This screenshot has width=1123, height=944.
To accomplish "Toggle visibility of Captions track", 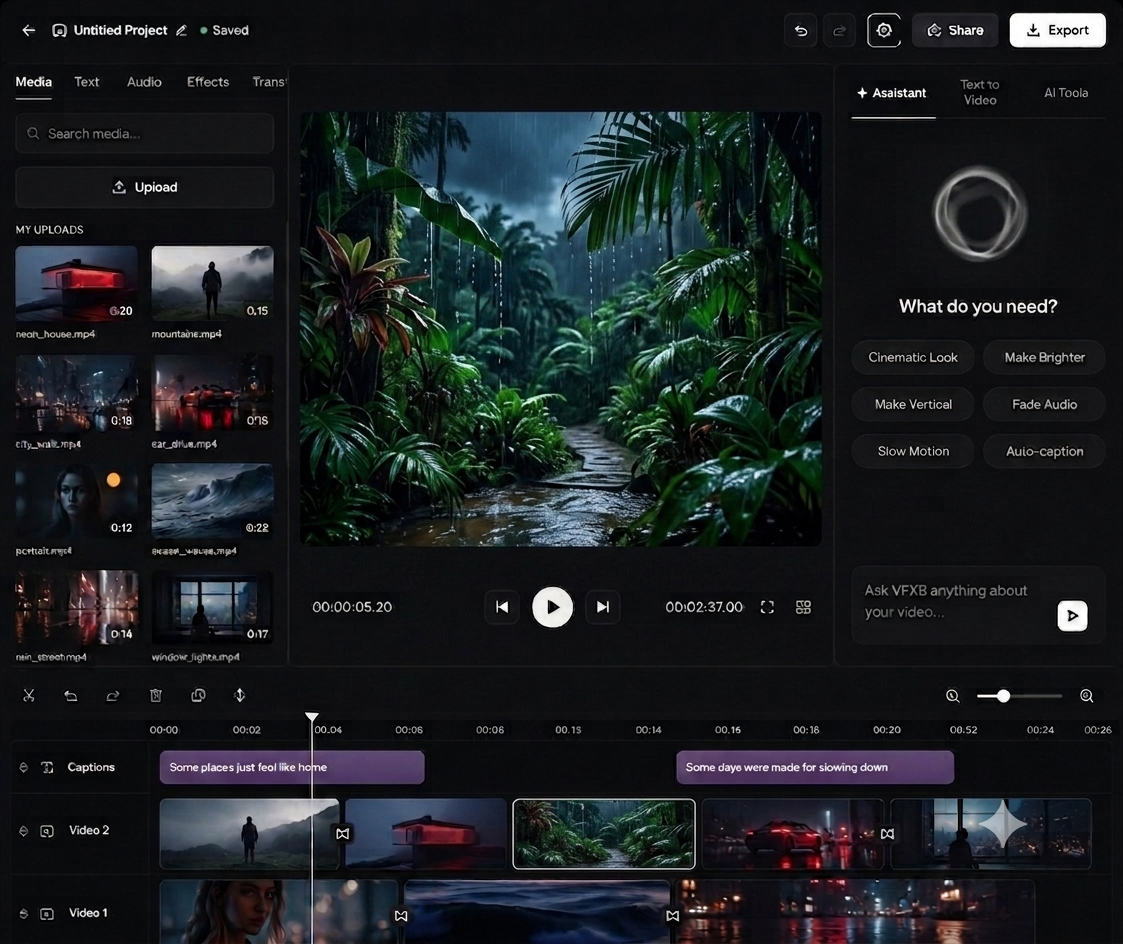I will (24, 767).
